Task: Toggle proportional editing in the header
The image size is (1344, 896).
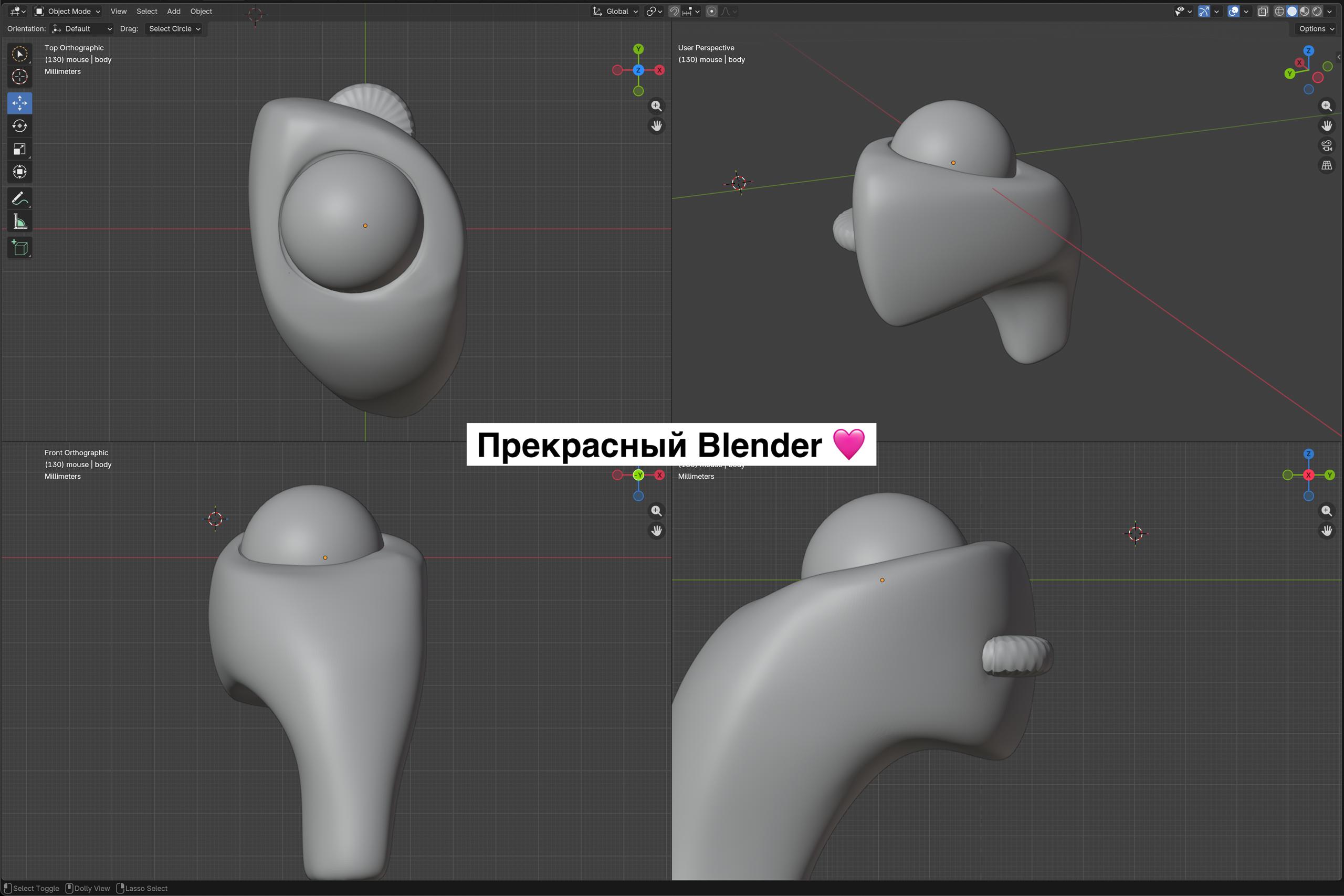Action: (711, 12)
